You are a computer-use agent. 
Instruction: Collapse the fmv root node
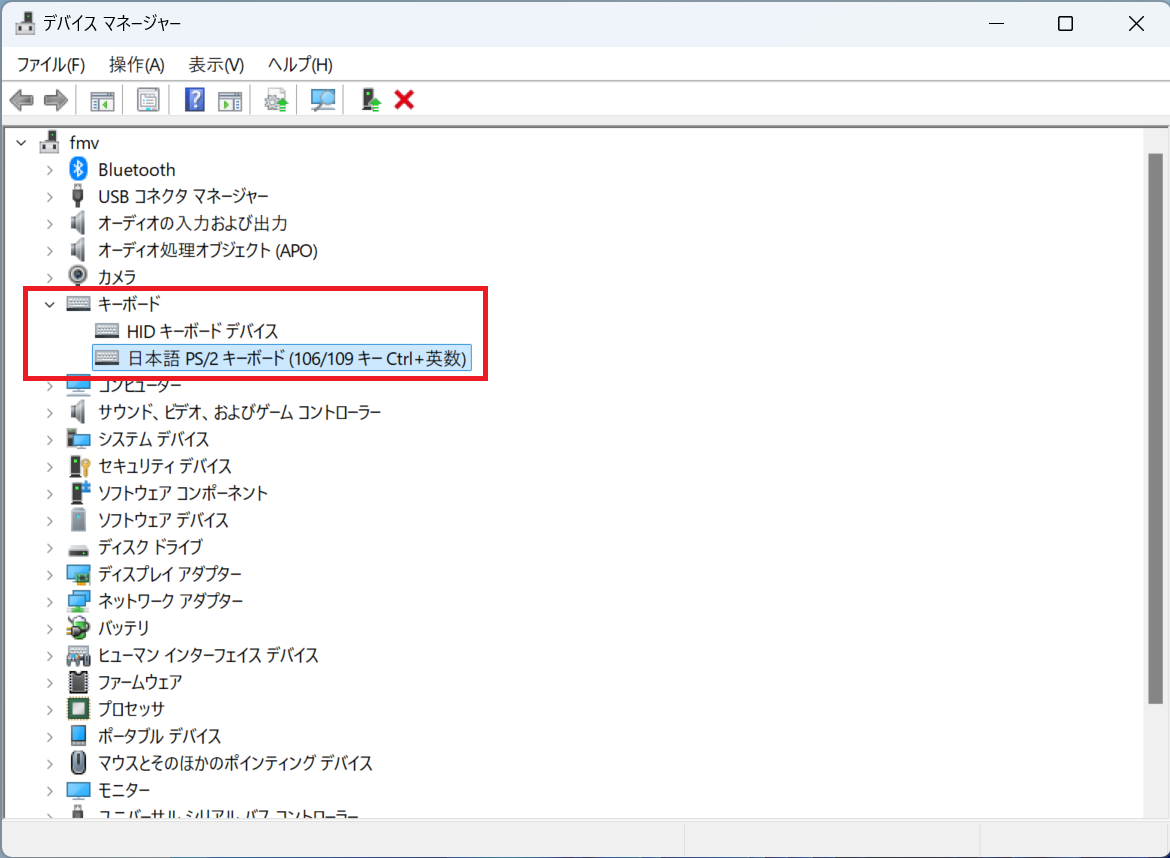[x=22, y=143]
